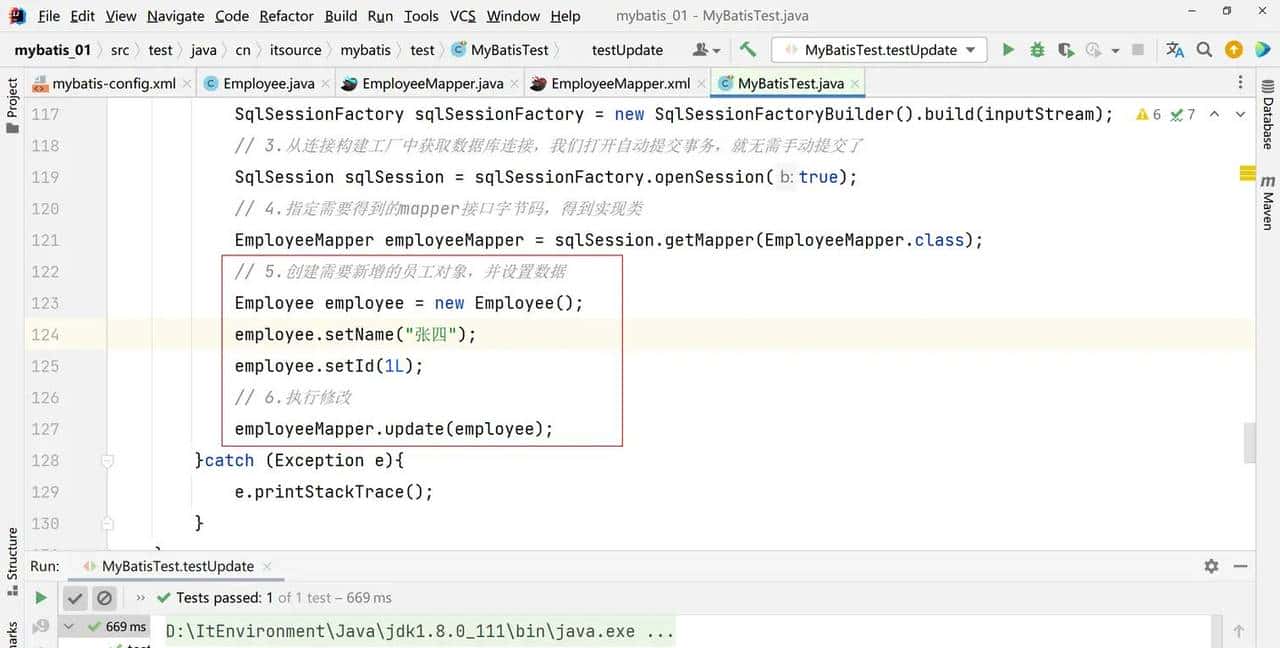Open the Tools menu

421,16
